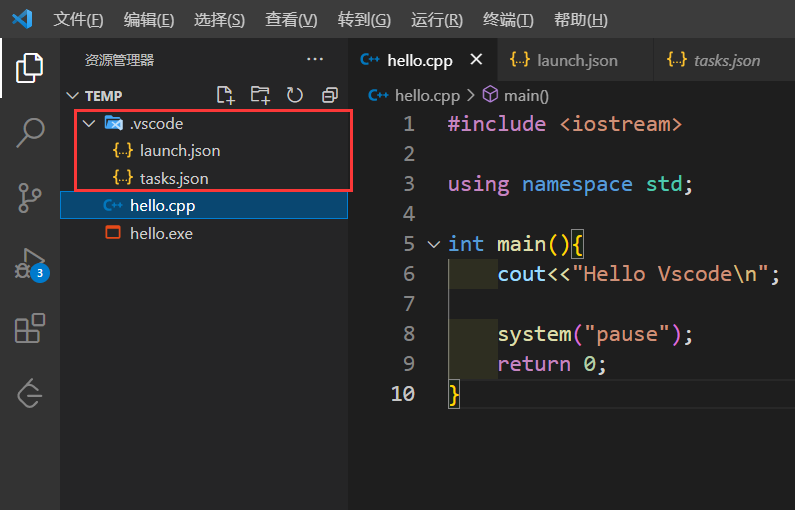
Task: Close the hello.cpp editor tab
Action: pos(476,59)
